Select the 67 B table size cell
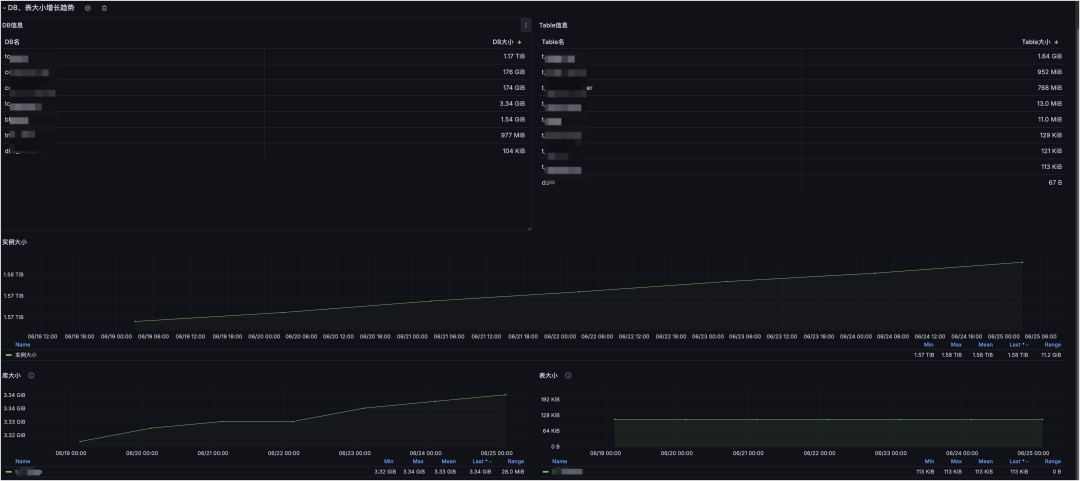Screen dimensions: 1080x481 point(1055,182)
